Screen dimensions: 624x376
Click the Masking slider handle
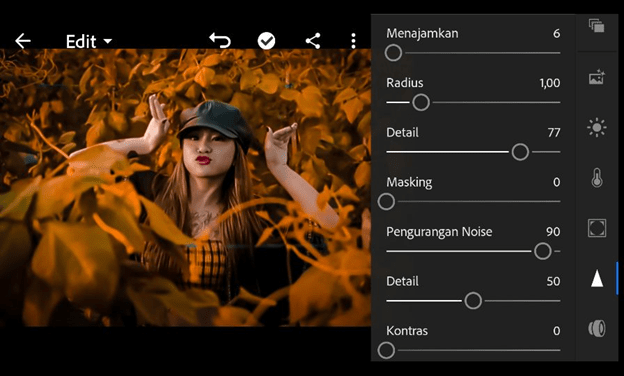pos(386,202)
